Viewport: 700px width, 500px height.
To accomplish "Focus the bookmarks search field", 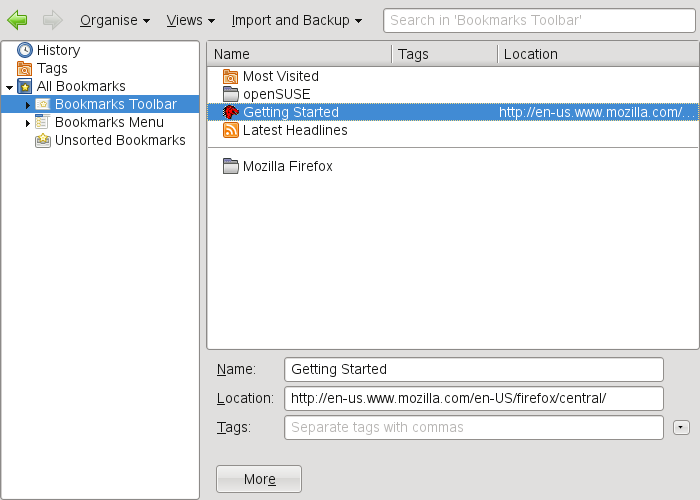I will pos(538,20).
